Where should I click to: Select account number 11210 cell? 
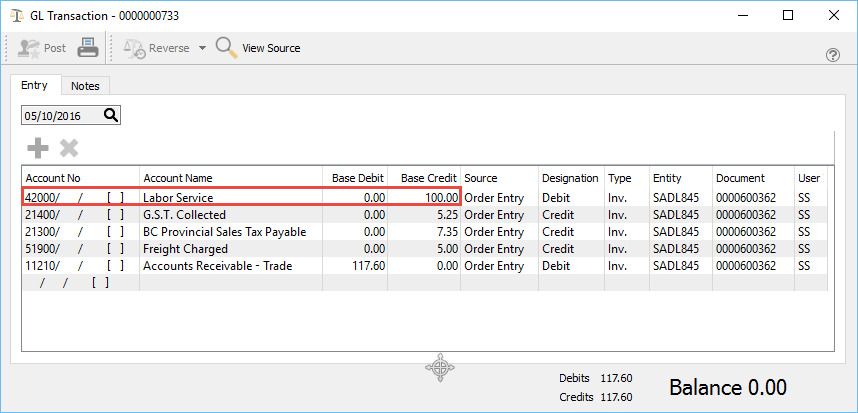pyautogui.click(x=80, y=266)
